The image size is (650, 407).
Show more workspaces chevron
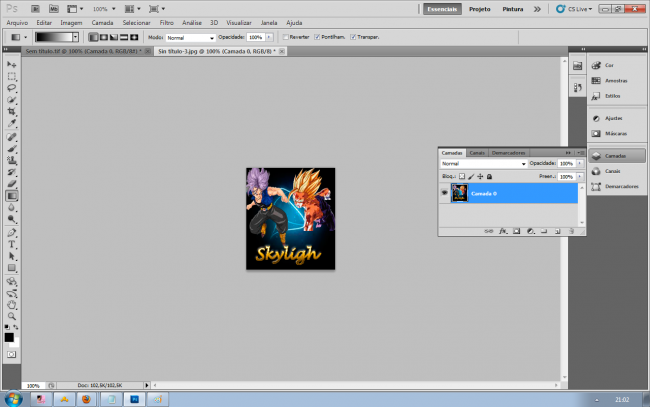point(537,9)
